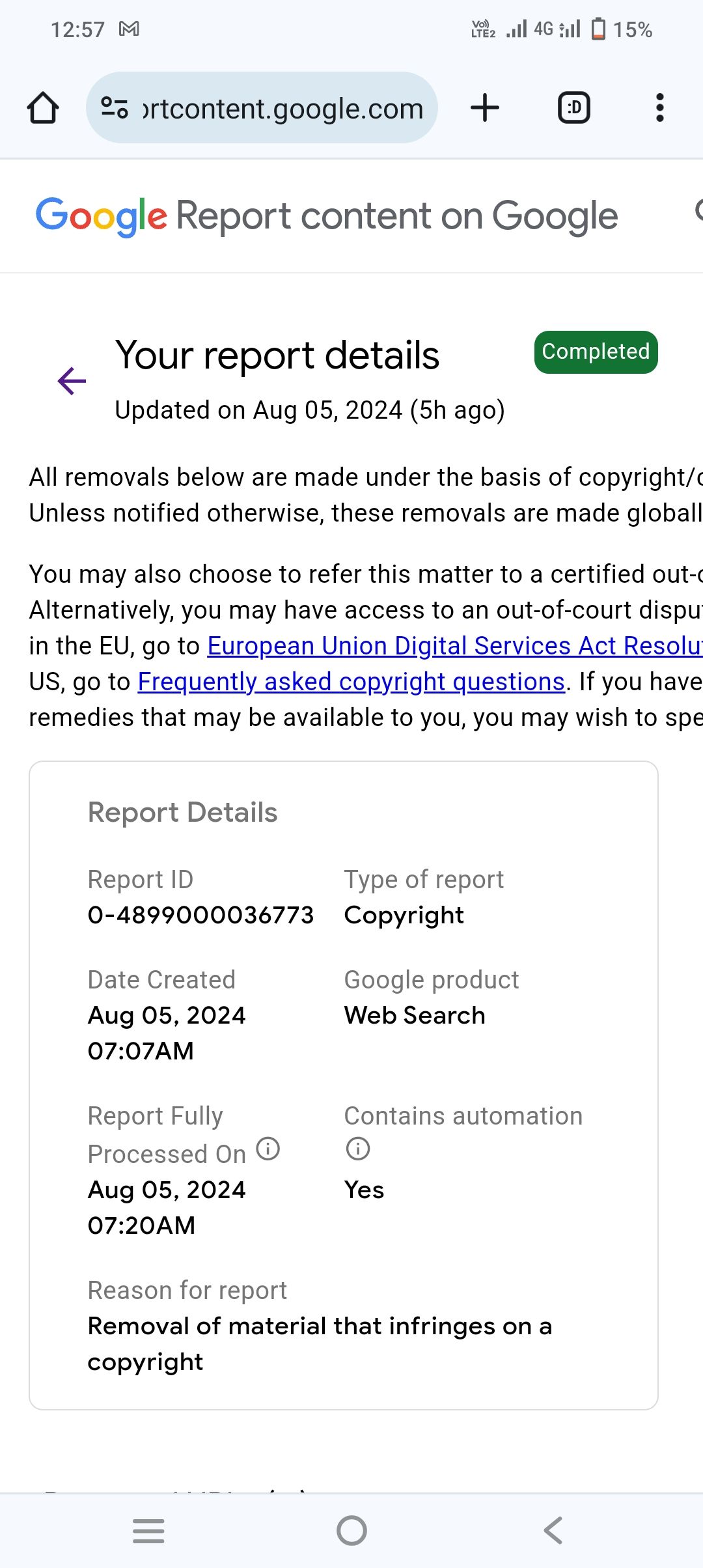Open the tab switcher icon
This screenshot has height=1568, width=703.
574,107
